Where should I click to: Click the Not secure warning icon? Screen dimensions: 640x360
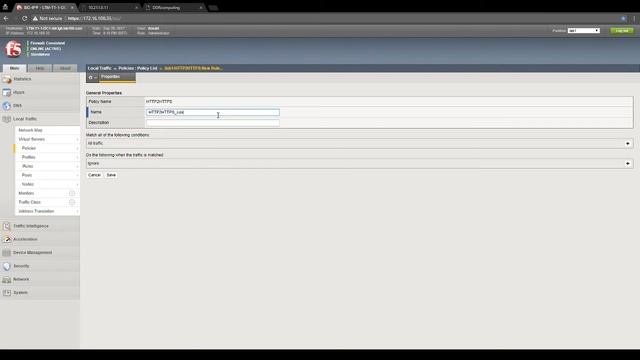pos(35,18)
